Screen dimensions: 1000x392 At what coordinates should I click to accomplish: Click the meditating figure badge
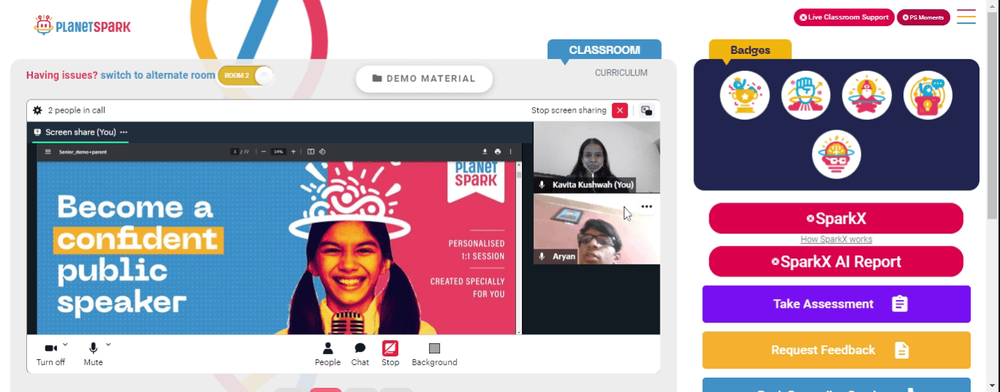coord(867,95)
